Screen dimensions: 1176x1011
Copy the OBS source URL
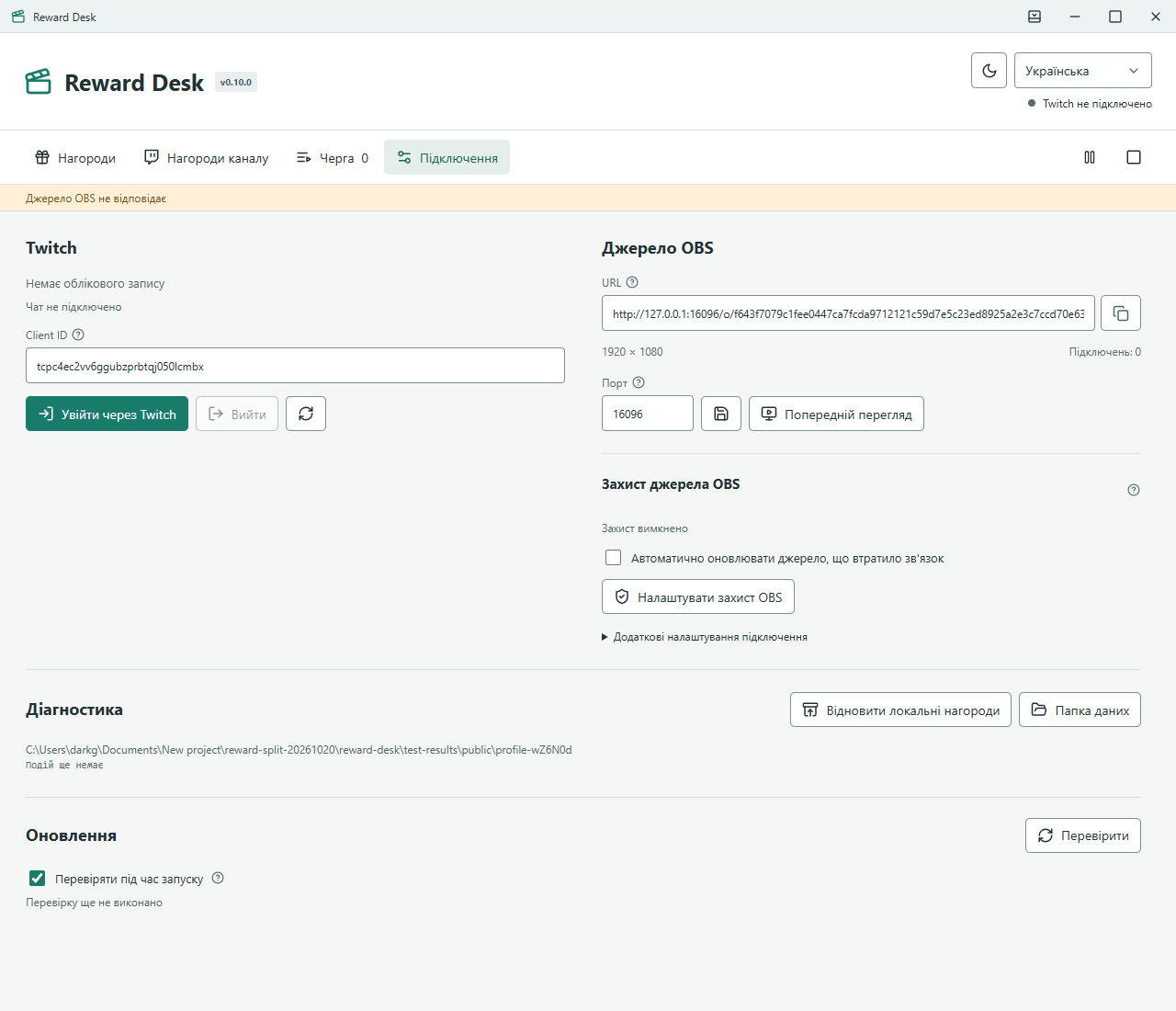click(1121, 313)
